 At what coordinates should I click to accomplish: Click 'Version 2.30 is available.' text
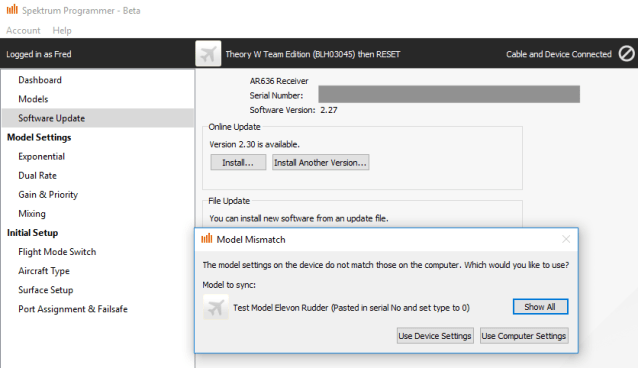pos(254,145)
